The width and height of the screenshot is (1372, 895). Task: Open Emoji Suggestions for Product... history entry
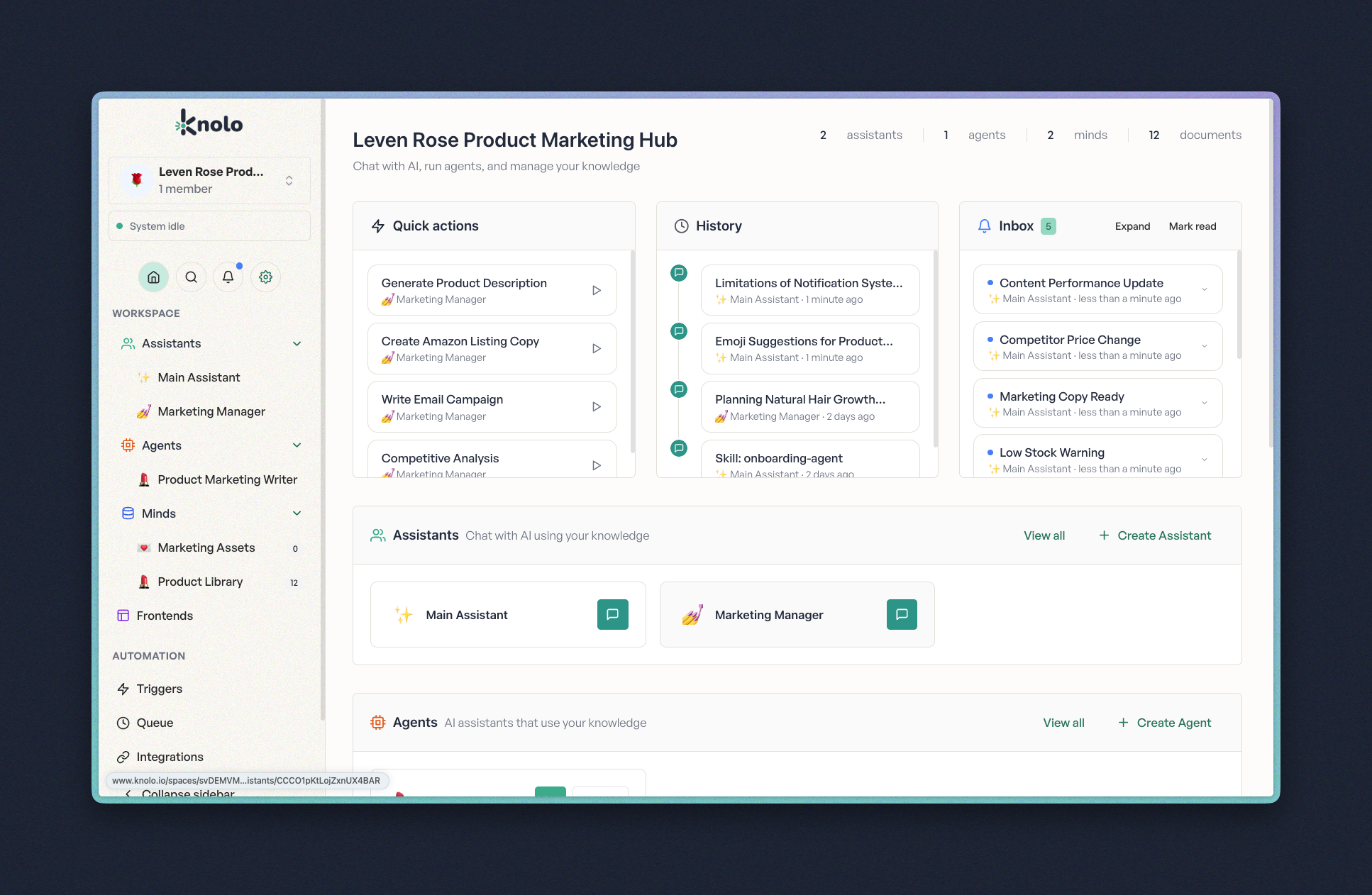pyautogui.click(x=810, y=348)
